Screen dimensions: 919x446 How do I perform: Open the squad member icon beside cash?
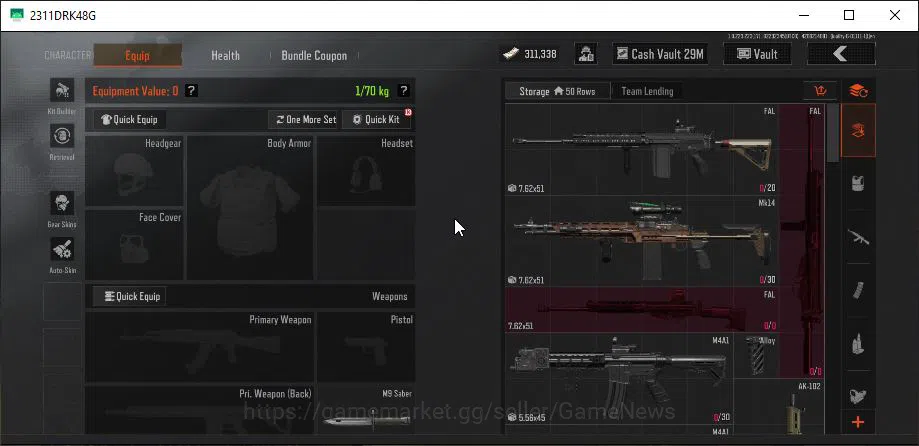(586, 54)
